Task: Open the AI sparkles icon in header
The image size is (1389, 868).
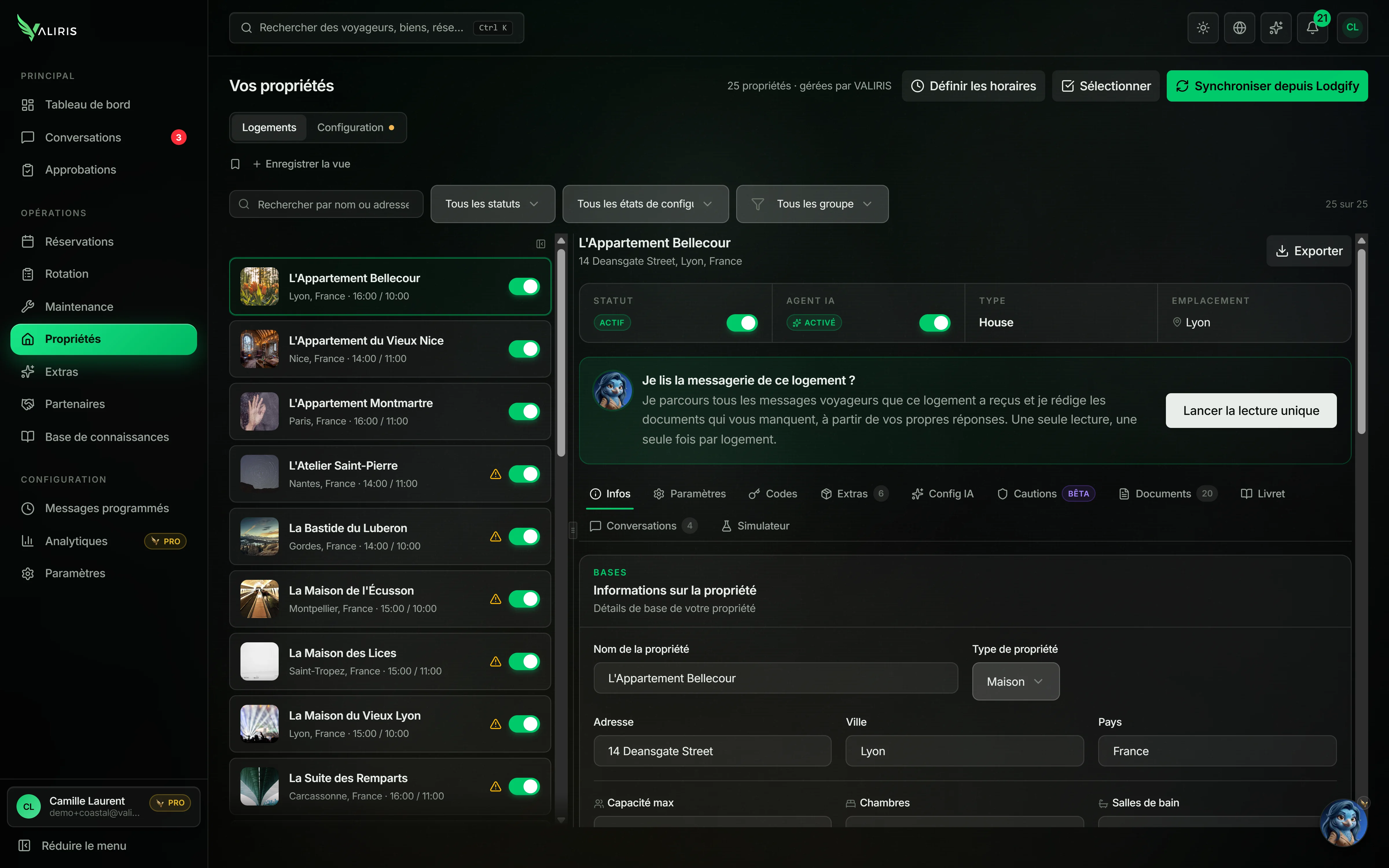Action: [x=1275, y=27]
